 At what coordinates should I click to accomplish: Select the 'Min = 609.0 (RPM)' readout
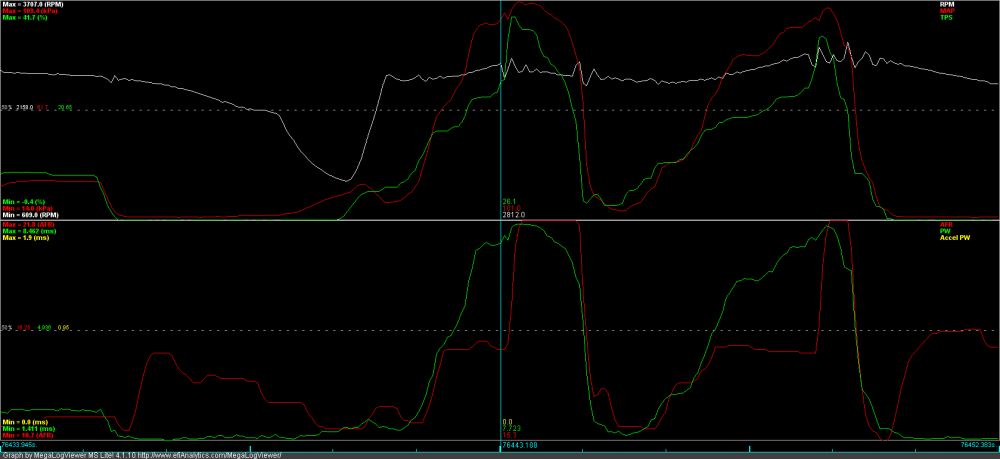(x=29, y=215)
